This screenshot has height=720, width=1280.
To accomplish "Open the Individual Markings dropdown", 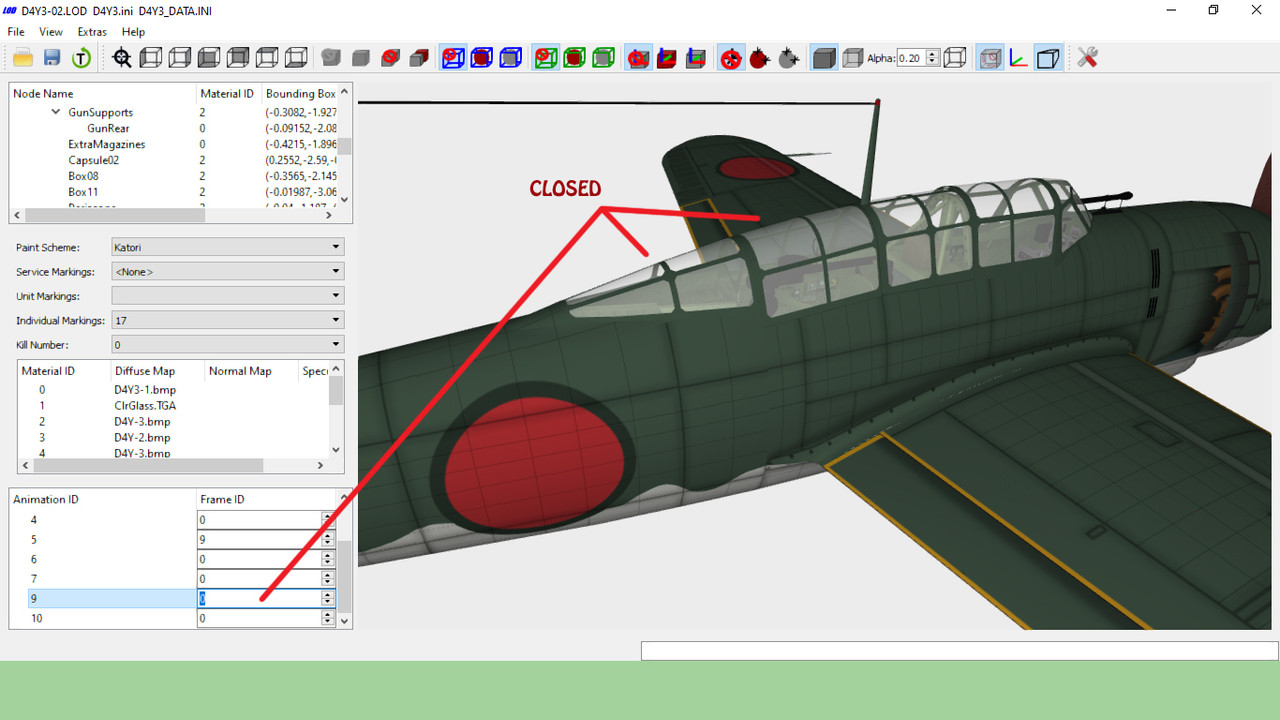I will point(228,320).
